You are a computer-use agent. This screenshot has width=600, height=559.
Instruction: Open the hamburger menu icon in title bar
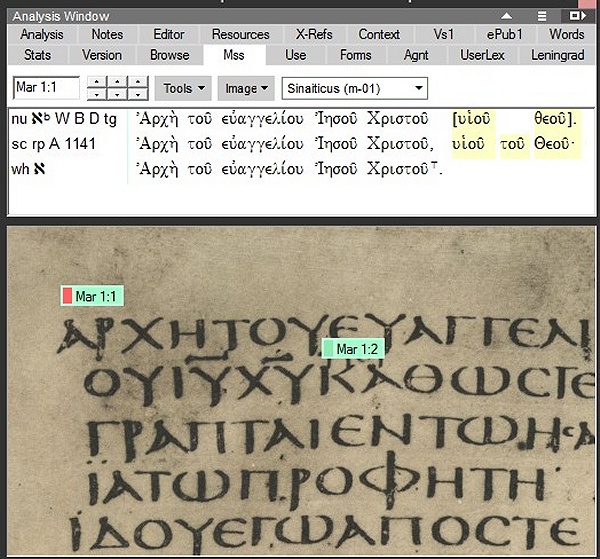click(542, 16)
